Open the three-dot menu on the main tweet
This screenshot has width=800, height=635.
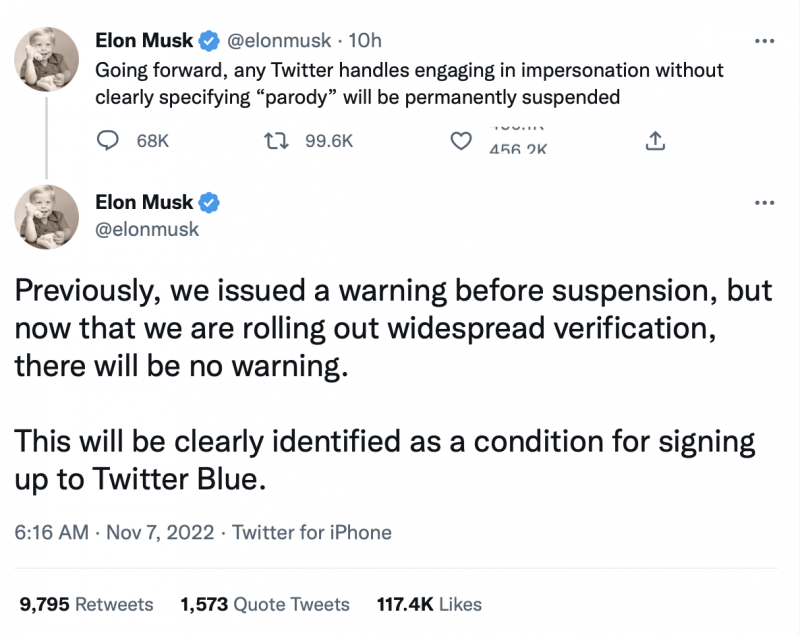(764, 203)
